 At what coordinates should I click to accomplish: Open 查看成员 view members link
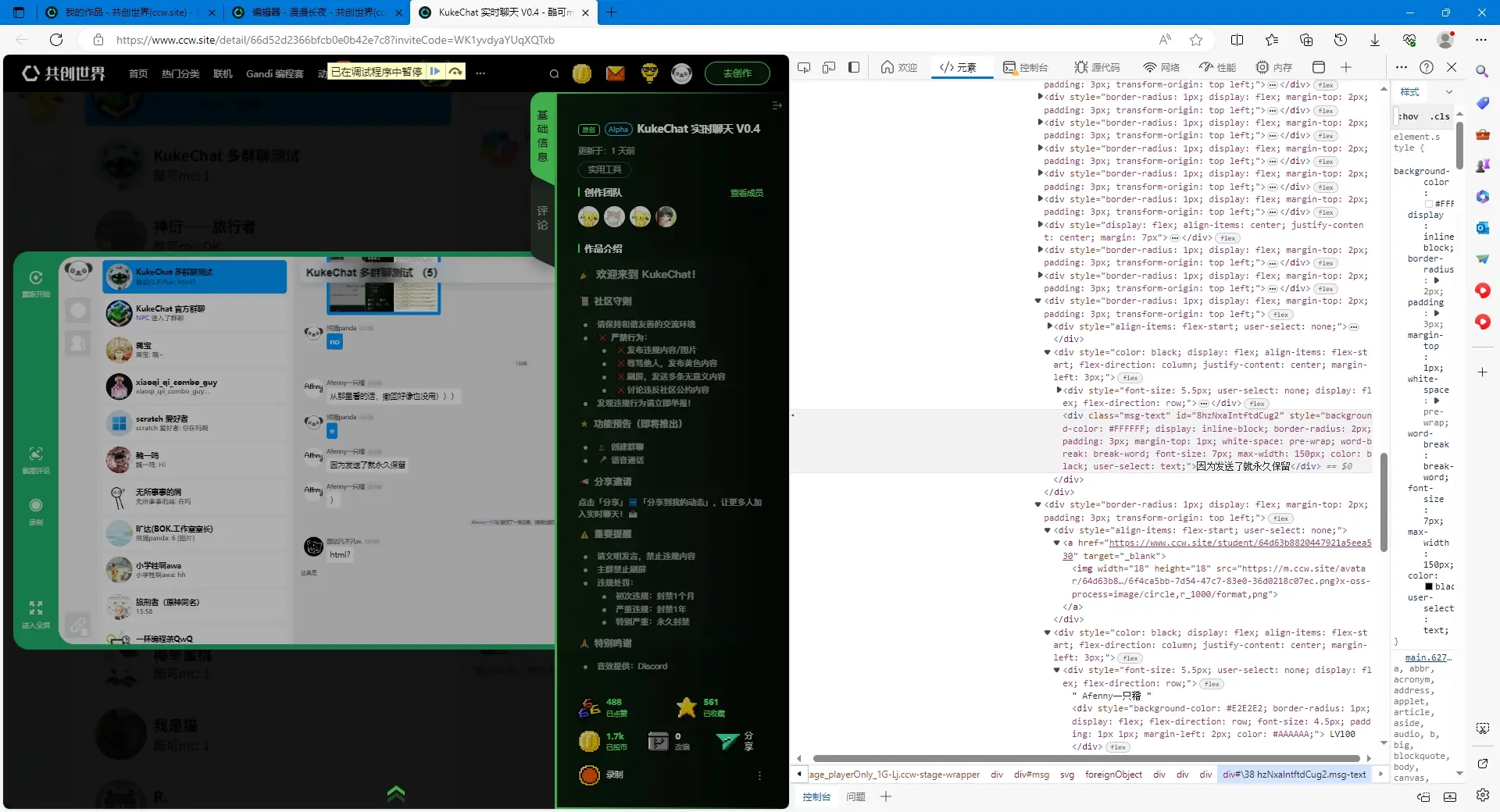tap(746, 193)
